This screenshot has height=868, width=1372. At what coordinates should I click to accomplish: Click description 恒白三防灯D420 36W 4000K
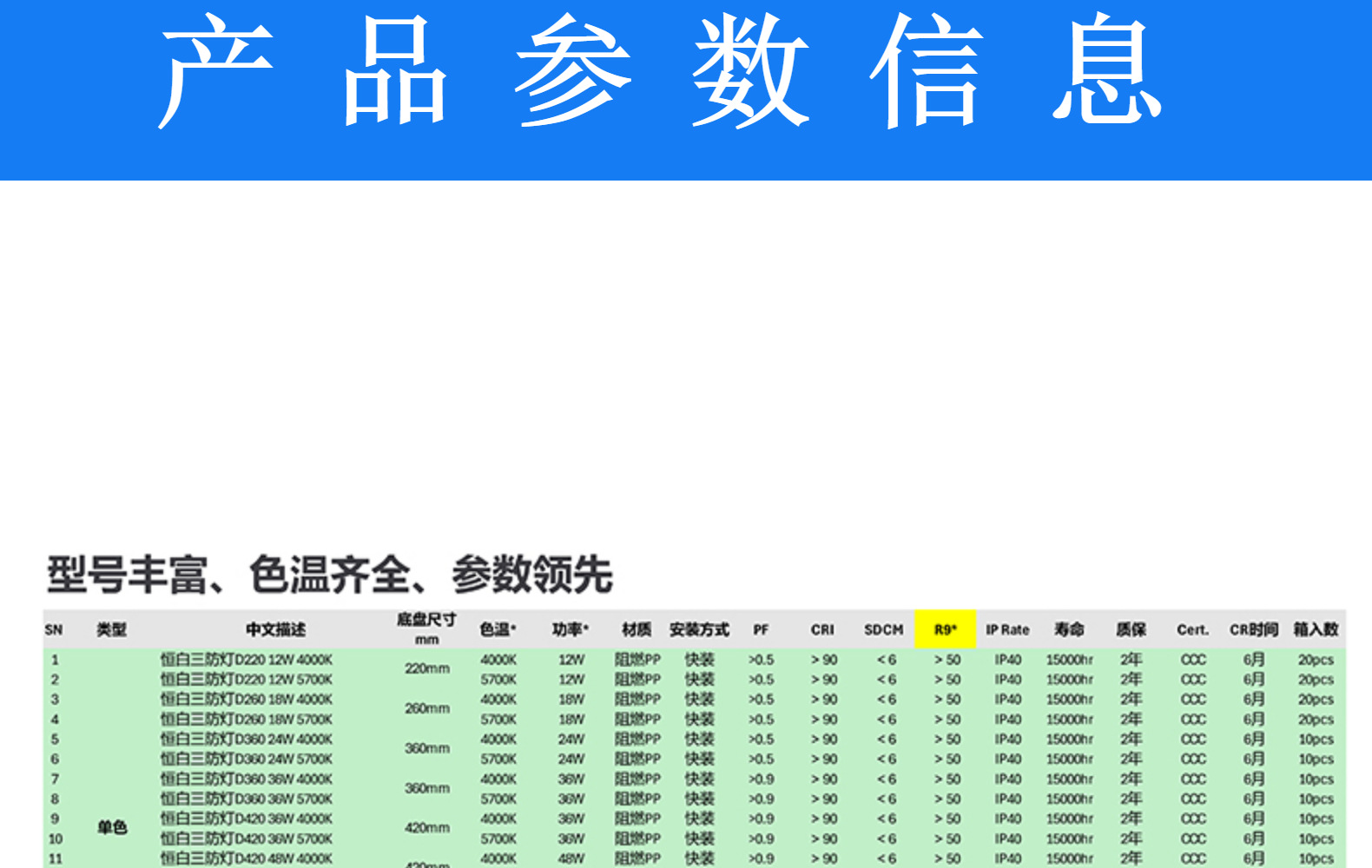[x=247, y=819]
